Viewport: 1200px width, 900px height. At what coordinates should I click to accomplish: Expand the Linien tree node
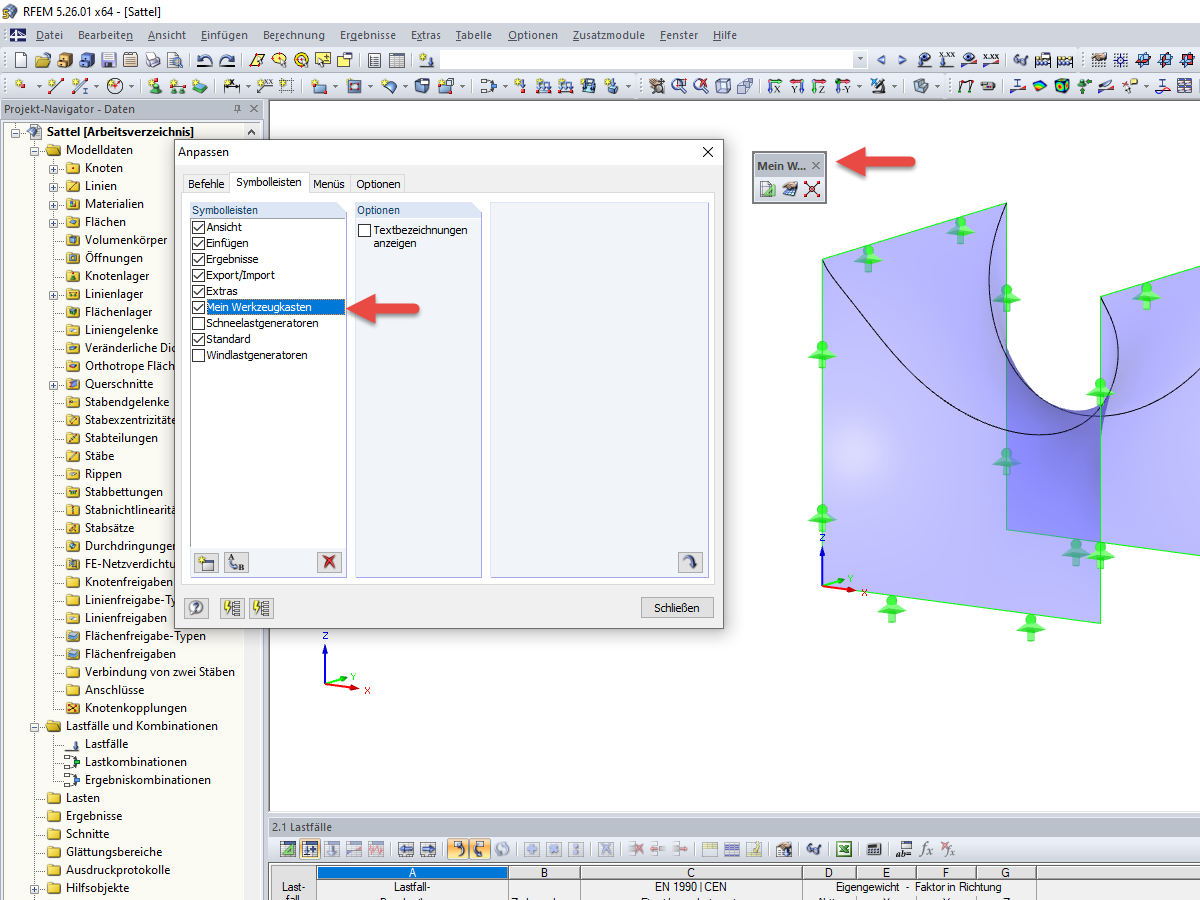point(53,186)
